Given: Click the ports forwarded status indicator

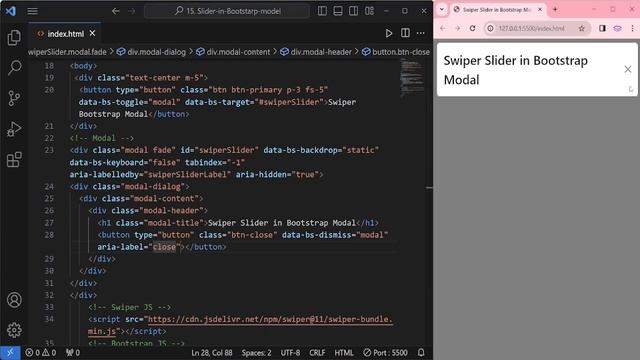Looking at the screenshot, I should pyautogui.click(x=73, y=353).
